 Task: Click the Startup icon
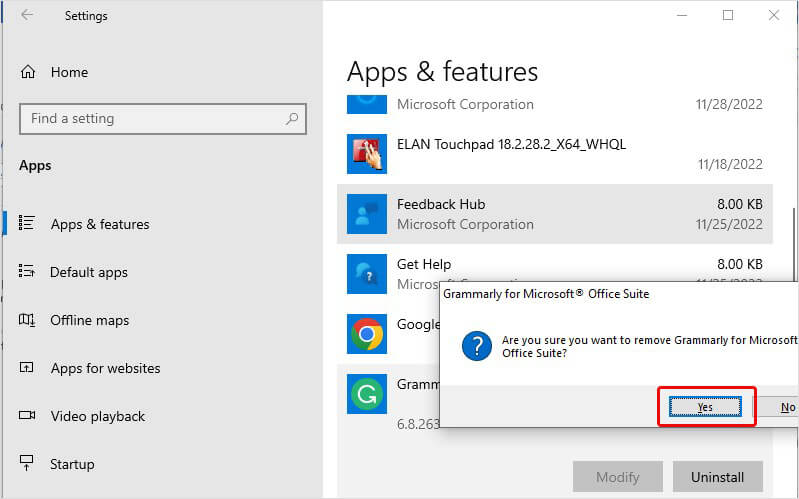[x=26, y=463]
